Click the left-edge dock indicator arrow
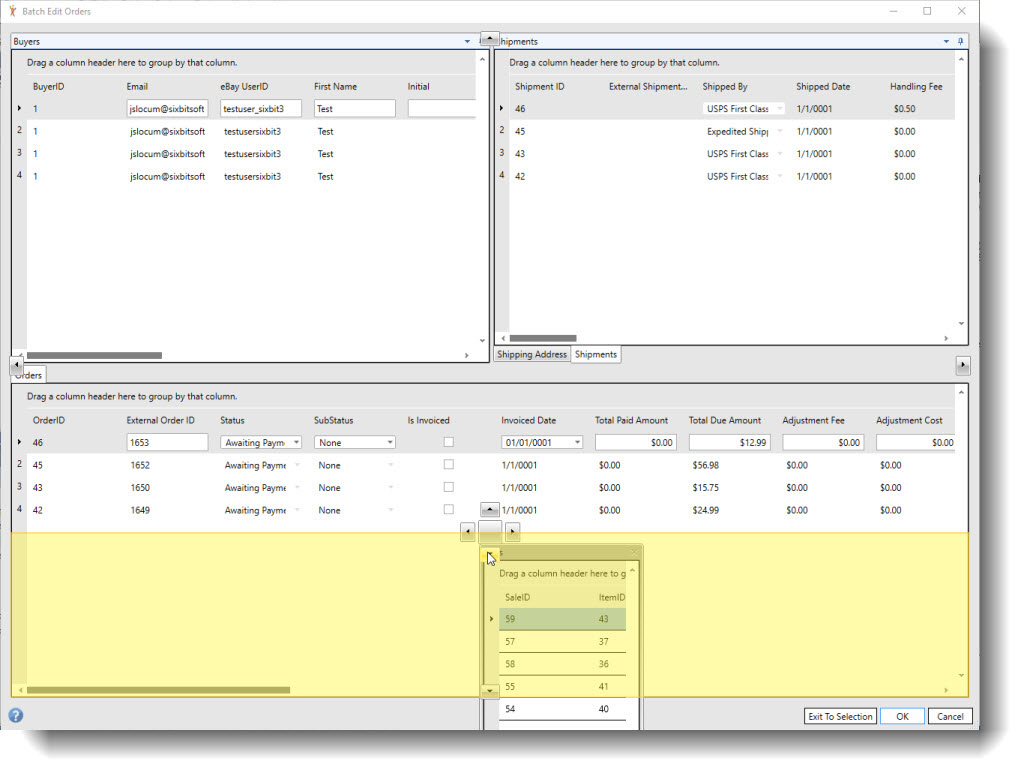The width and height of the screenshot is (1030, 780). (x=16, y=364)
